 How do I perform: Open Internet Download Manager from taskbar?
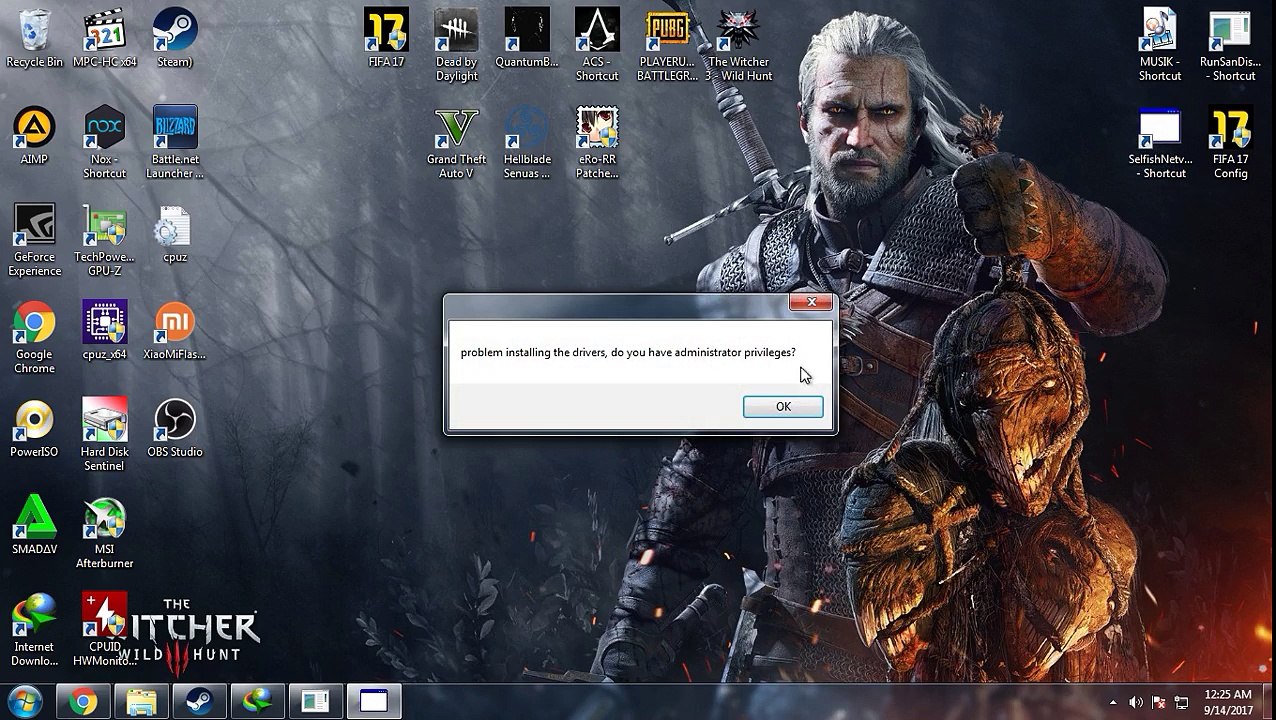coord(258,702)
